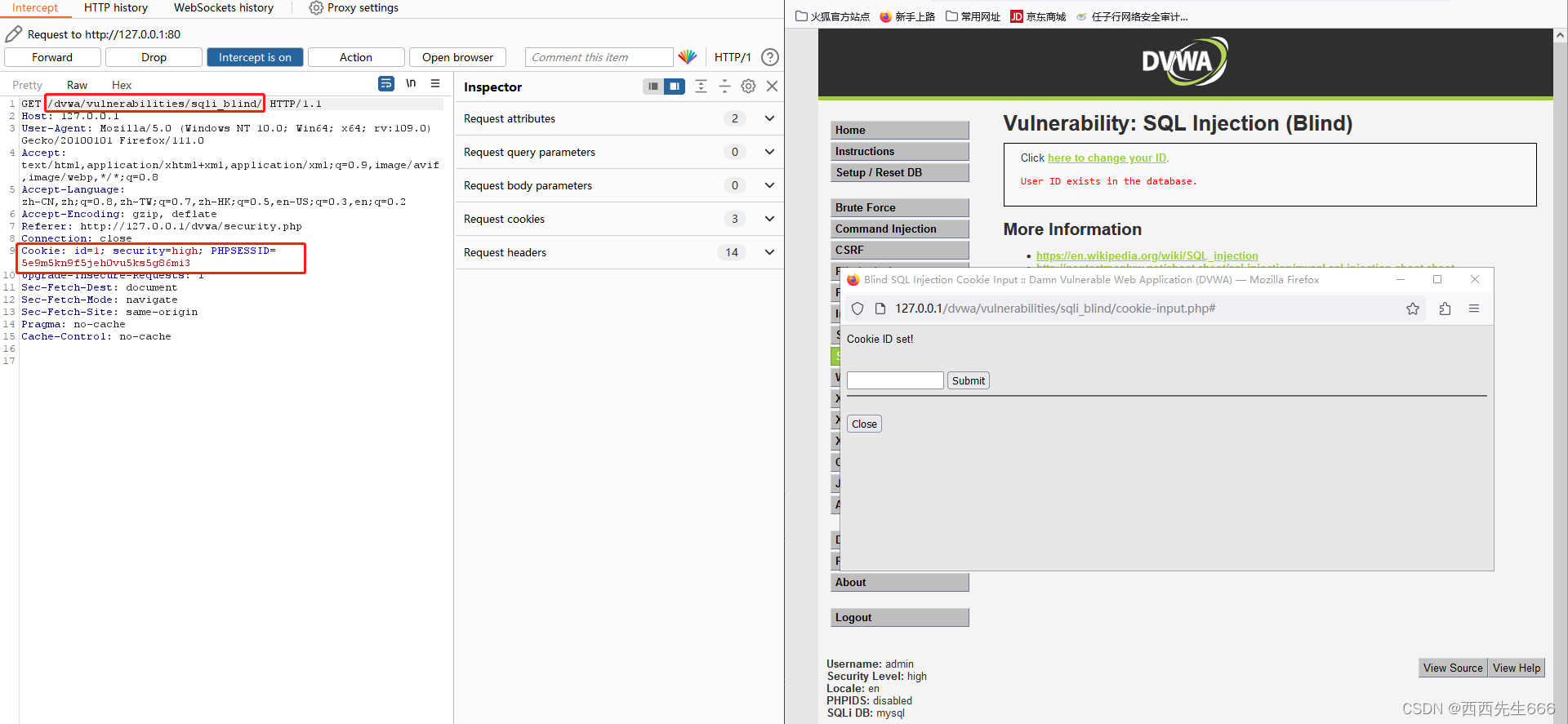Open the 任子行网络安全审计 bookmark
The width and height of the screenshot is (1568, 724).
[x=1132, y=16]
